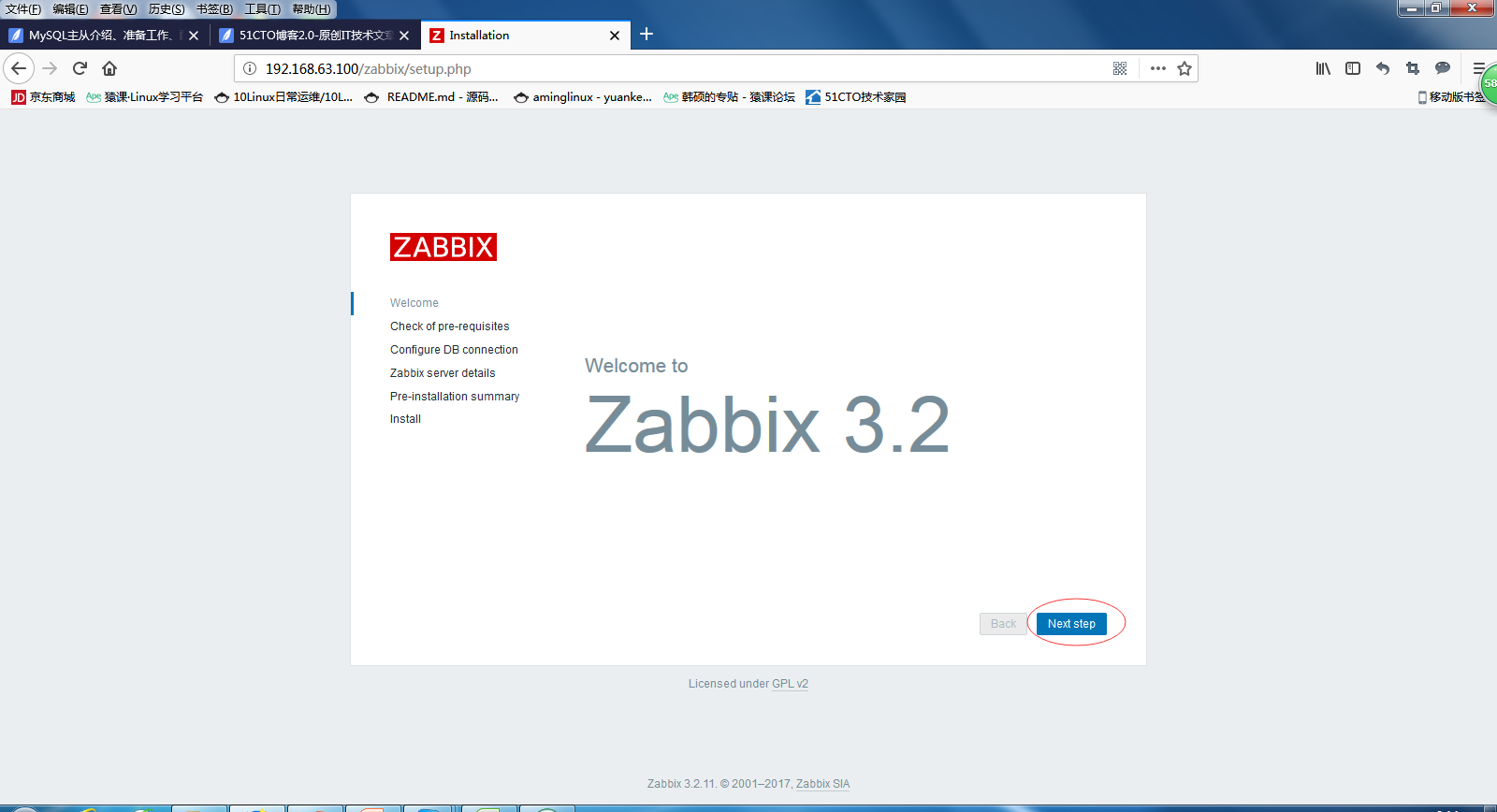Open the 工具(T) menu
The height and width of the screenshot is (812, 1497).
tap(263, 9)
